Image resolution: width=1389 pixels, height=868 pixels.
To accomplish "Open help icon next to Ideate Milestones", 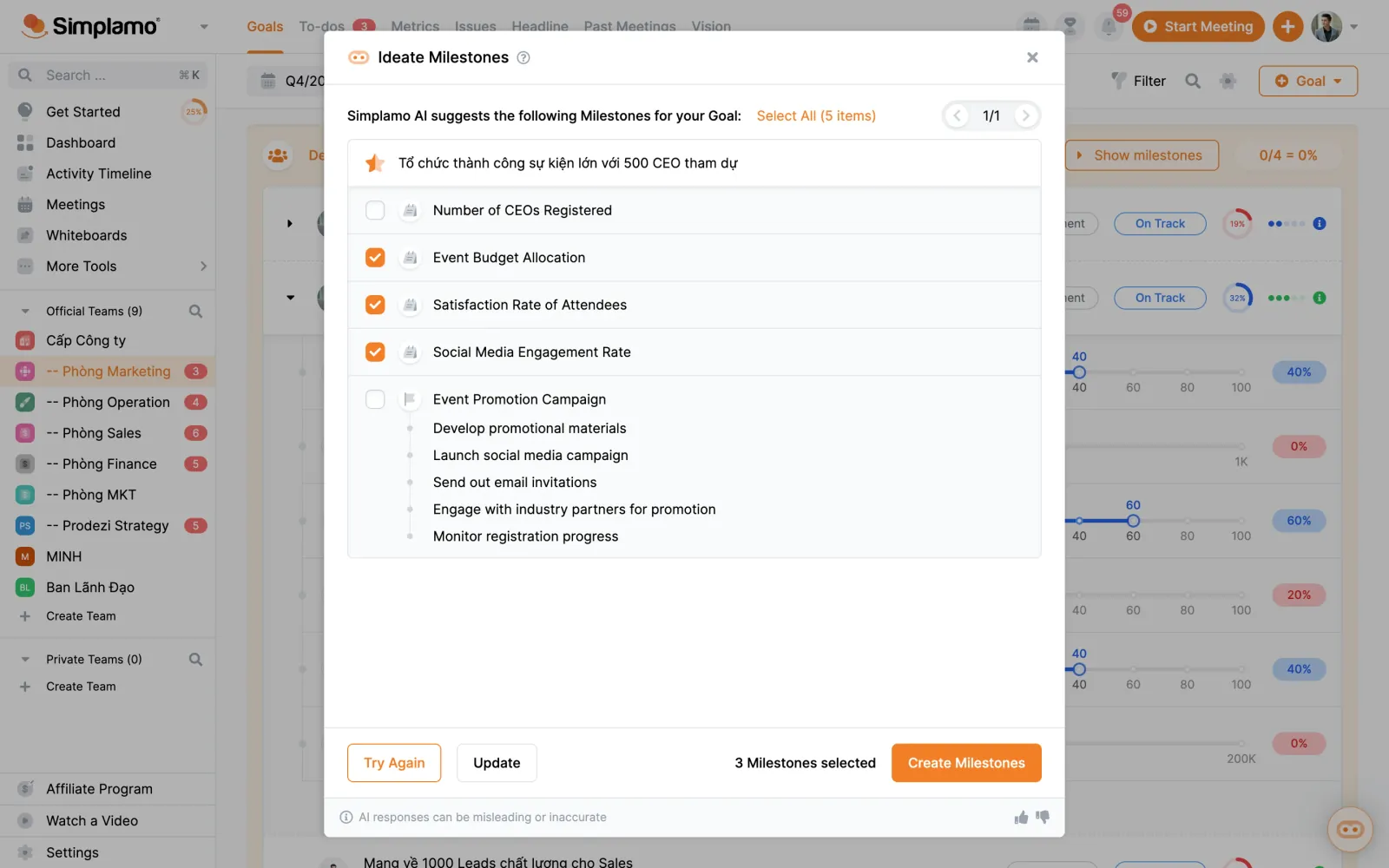I will click(523, 57).
